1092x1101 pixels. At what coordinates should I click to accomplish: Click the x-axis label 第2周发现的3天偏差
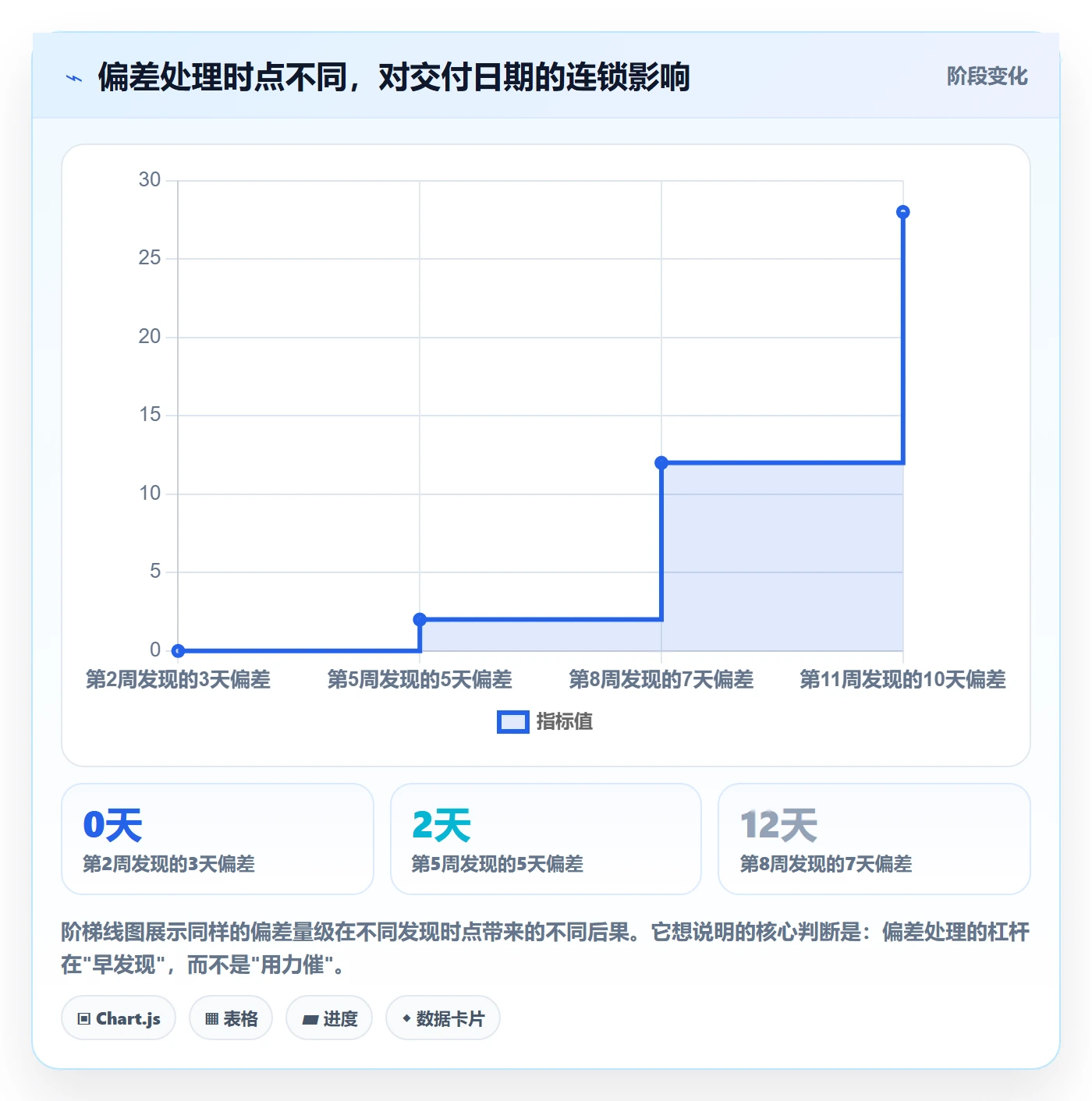pos(178,679)
